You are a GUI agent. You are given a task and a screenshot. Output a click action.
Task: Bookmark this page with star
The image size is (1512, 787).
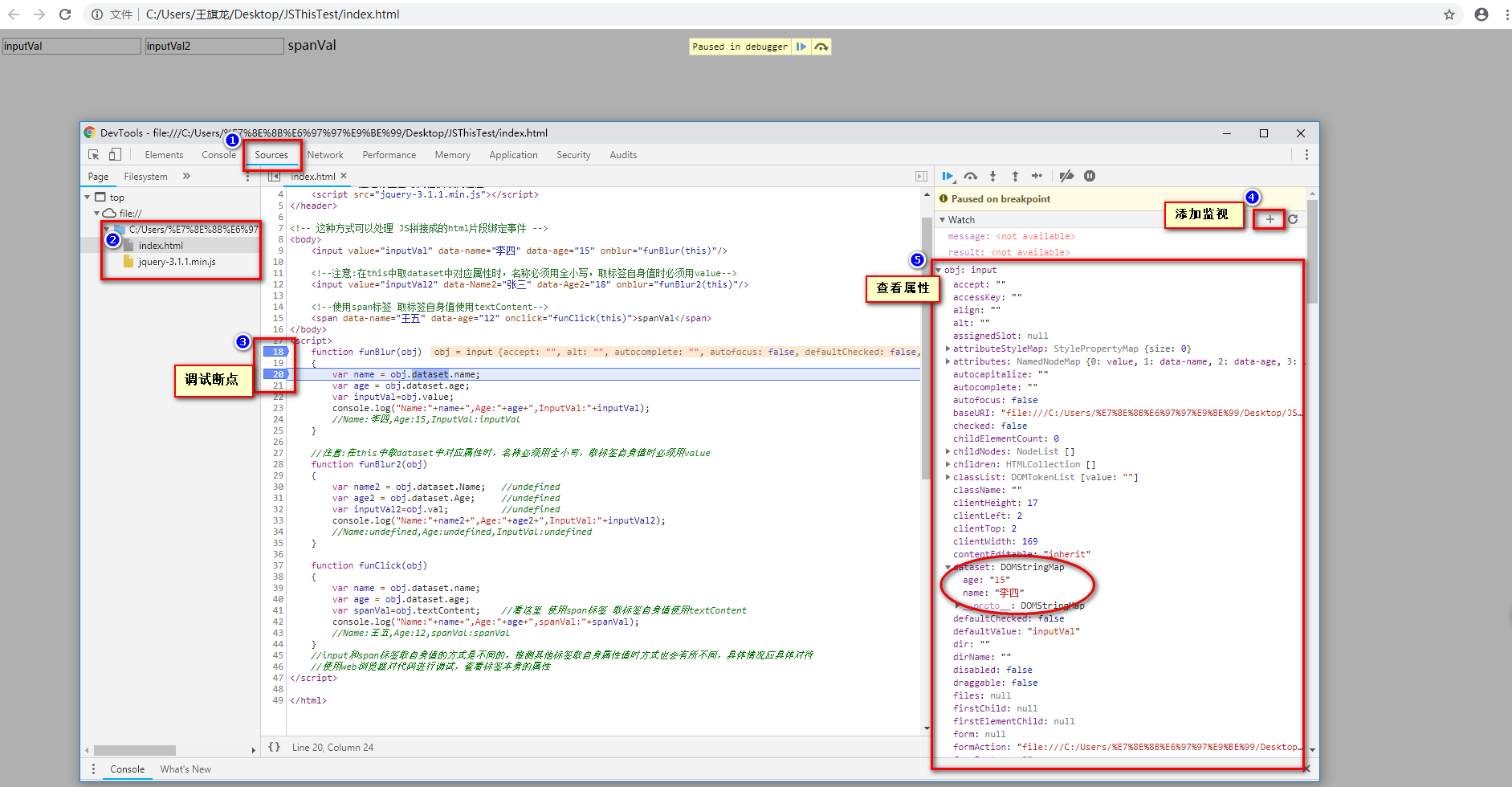pyautogui.click(x=1449, y=14)
